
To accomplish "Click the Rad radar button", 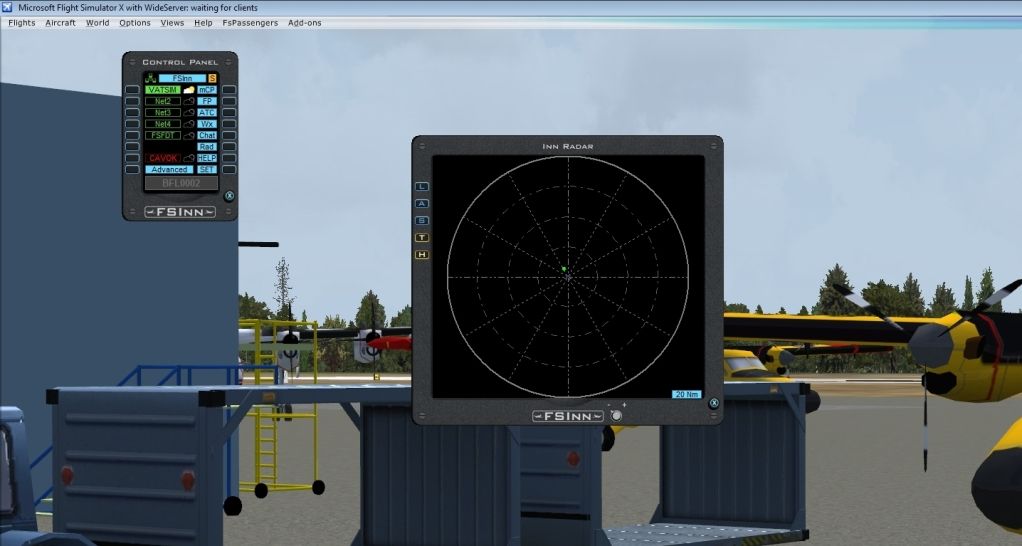I will tap(207, 147).
